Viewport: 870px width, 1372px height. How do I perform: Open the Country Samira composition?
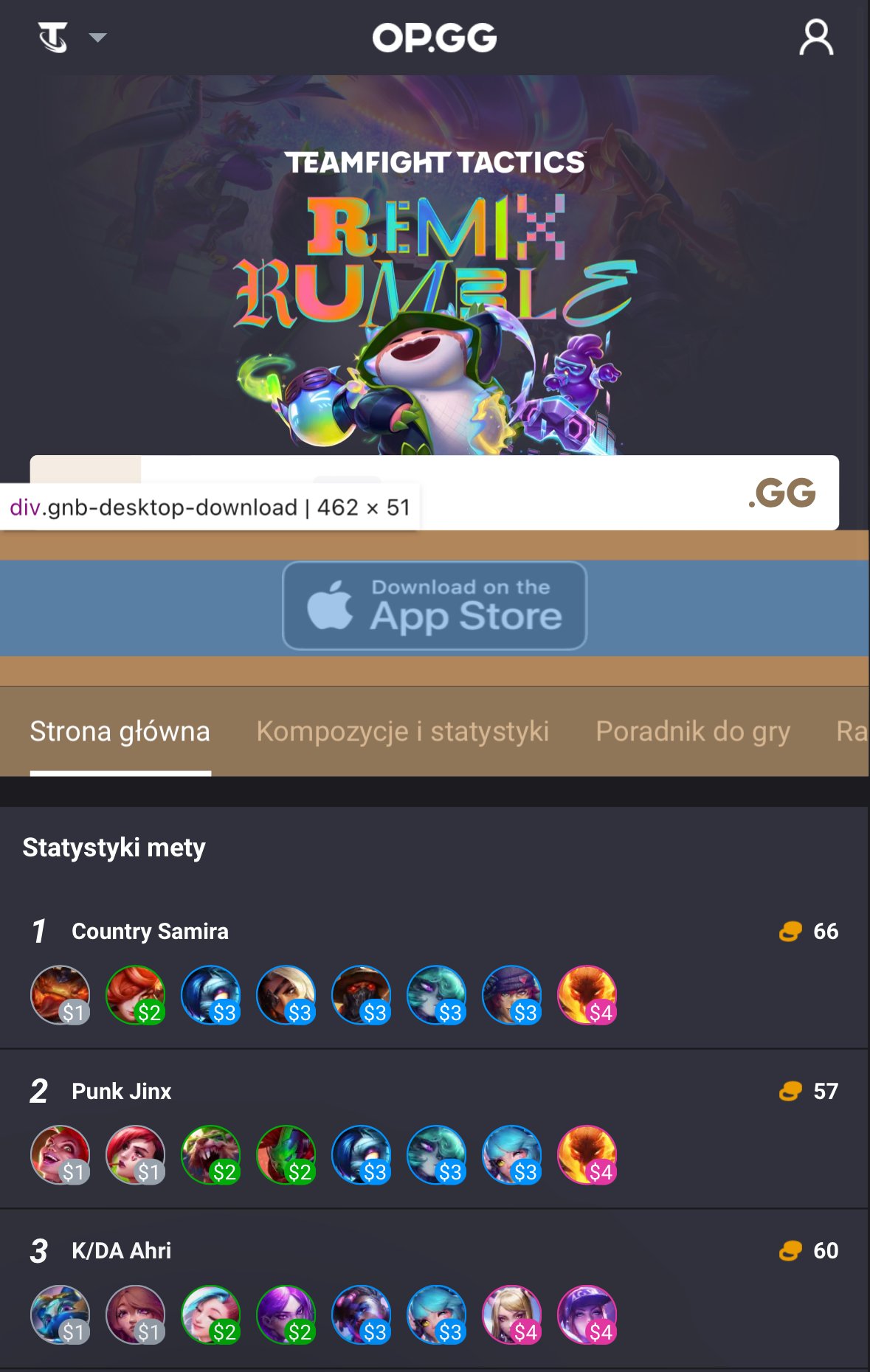150,931
